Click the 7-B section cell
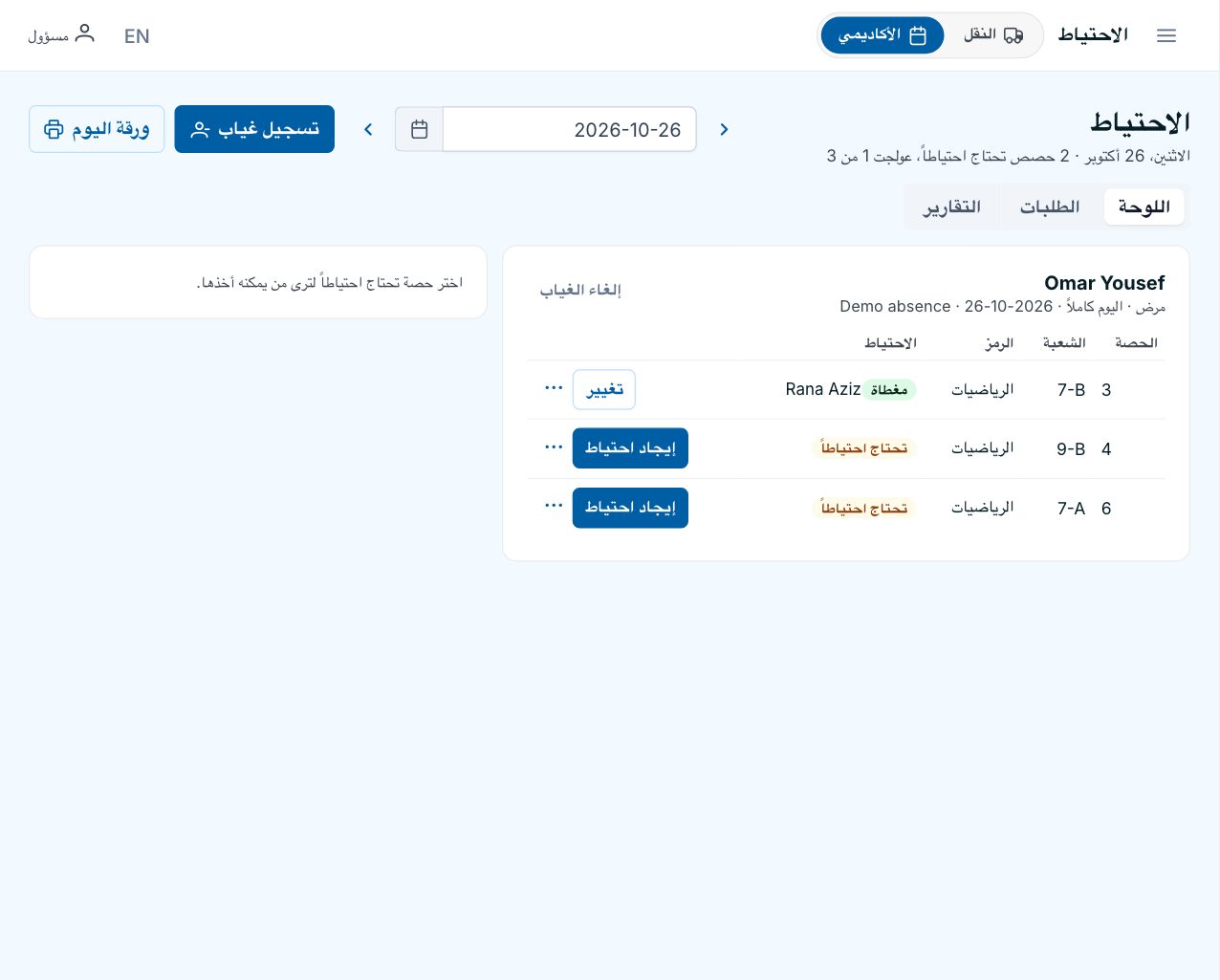This screenshot has width=1220, height=980. [x=1071, y=390]
